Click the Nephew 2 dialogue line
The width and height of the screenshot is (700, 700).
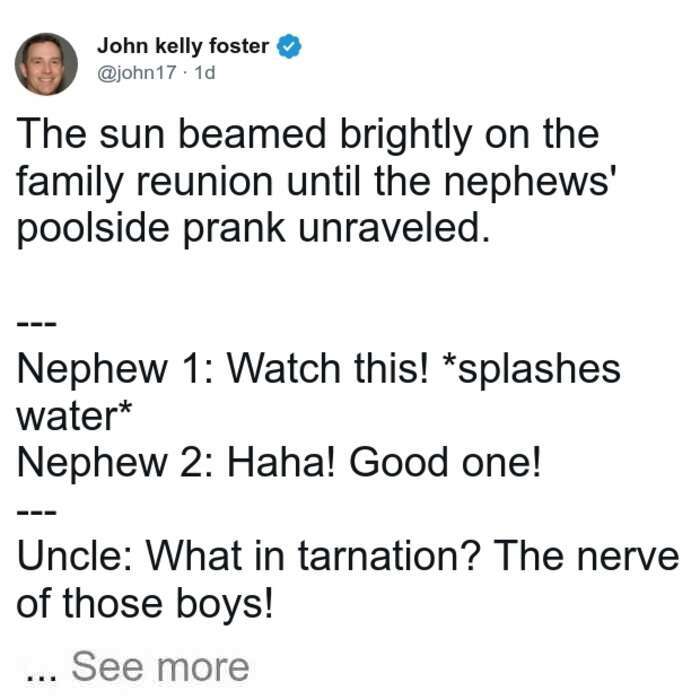(x=279, y=463)
